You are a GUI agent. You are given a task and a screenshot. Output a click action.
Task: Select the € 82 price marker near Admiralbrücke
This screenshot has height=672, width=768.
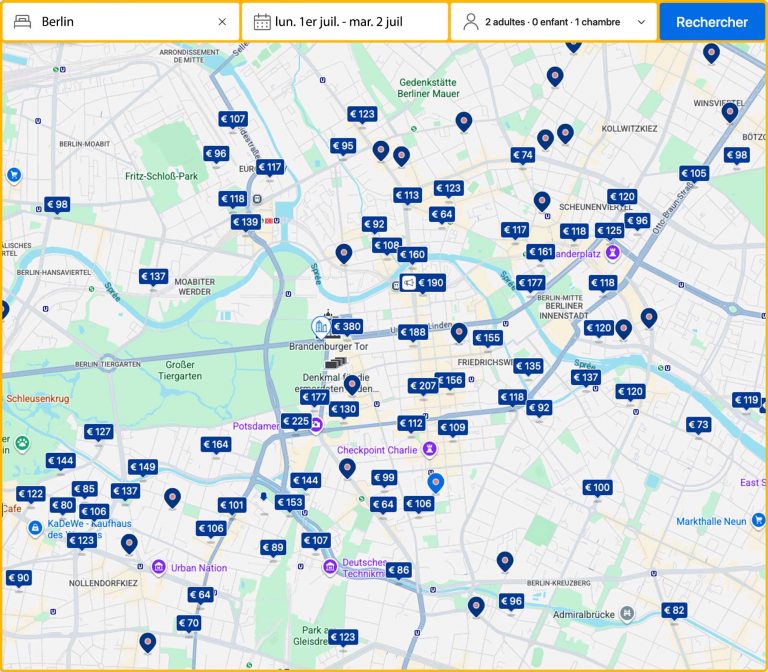click(x=674, y=610)
